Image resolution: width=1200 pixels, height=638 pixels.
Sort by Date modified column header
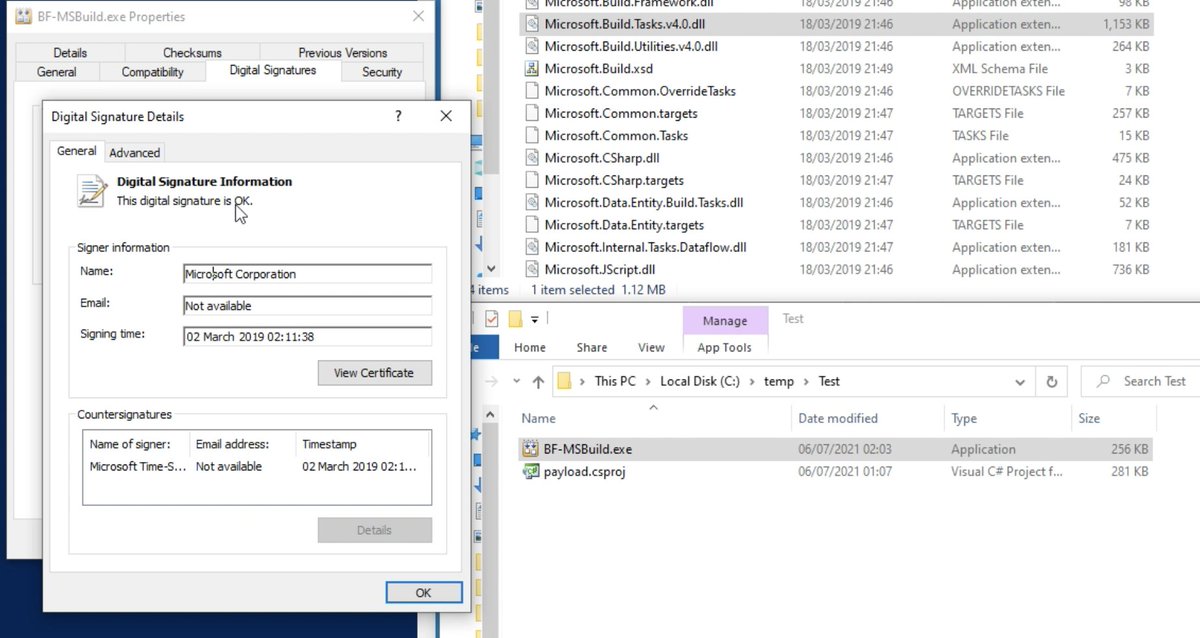tap(868, 418)
